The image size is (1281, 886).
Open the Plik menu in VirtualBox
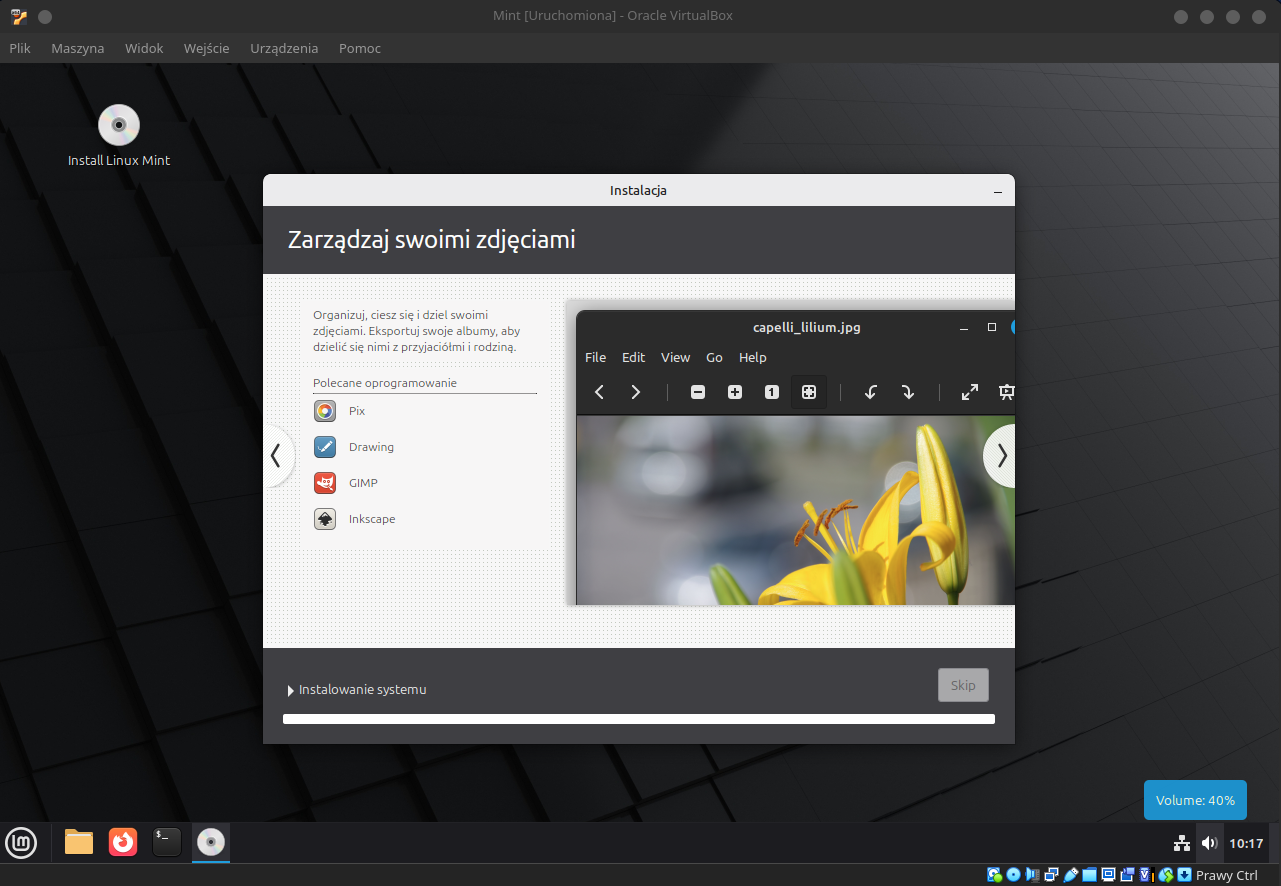tap(20, 48)
